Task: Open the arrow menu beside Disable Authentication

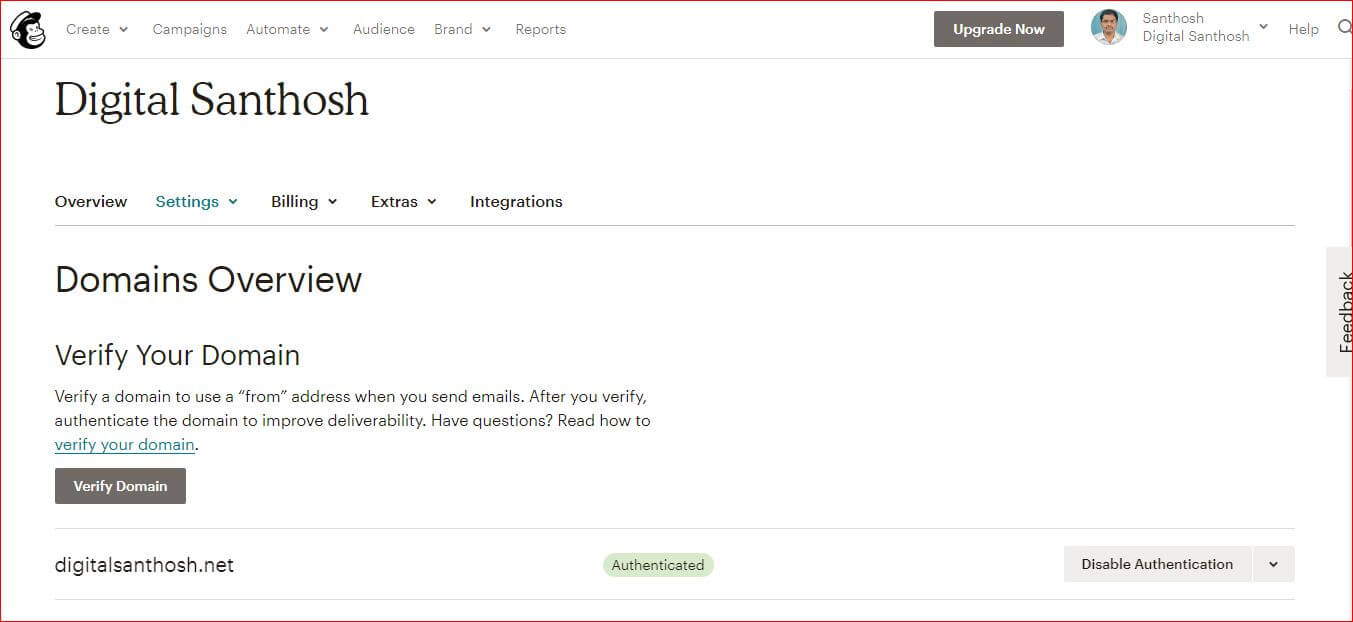Action: pos(1273,564)
